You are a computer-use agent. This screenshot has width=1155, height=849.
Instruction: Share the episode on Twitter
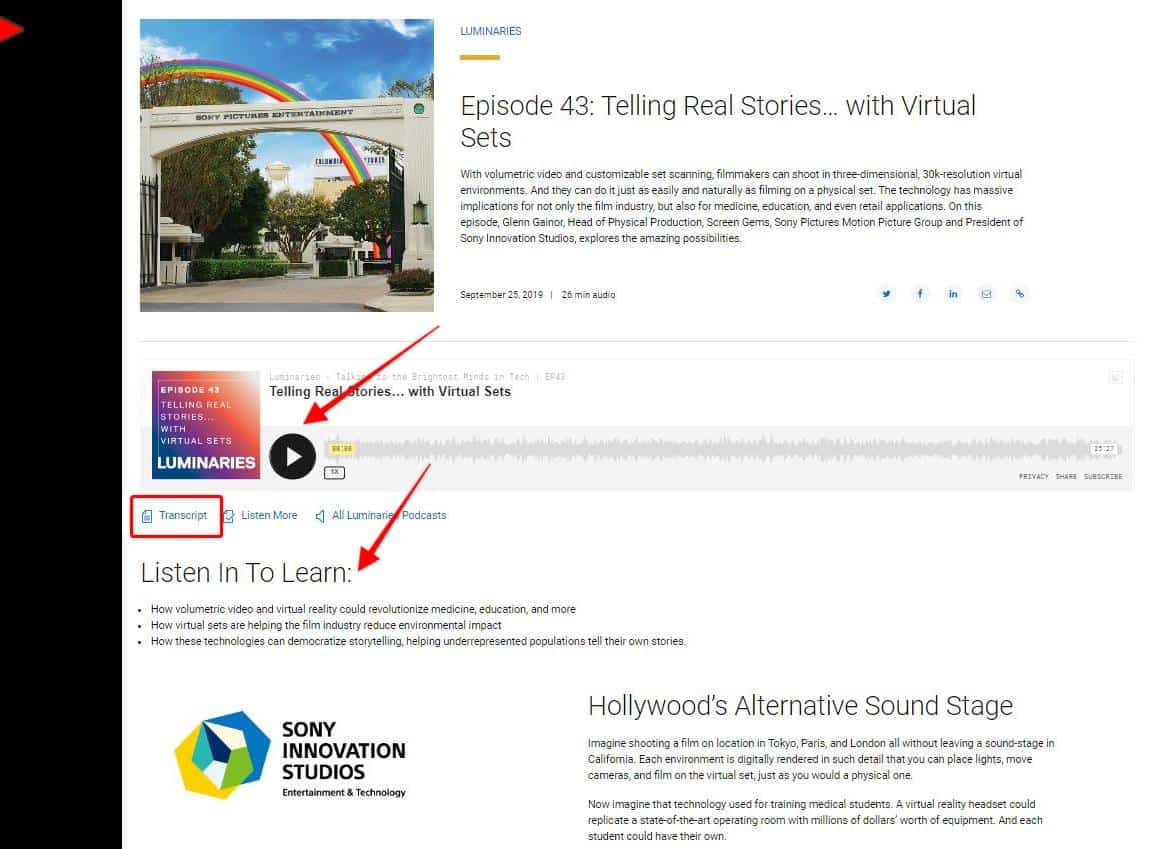886,294
